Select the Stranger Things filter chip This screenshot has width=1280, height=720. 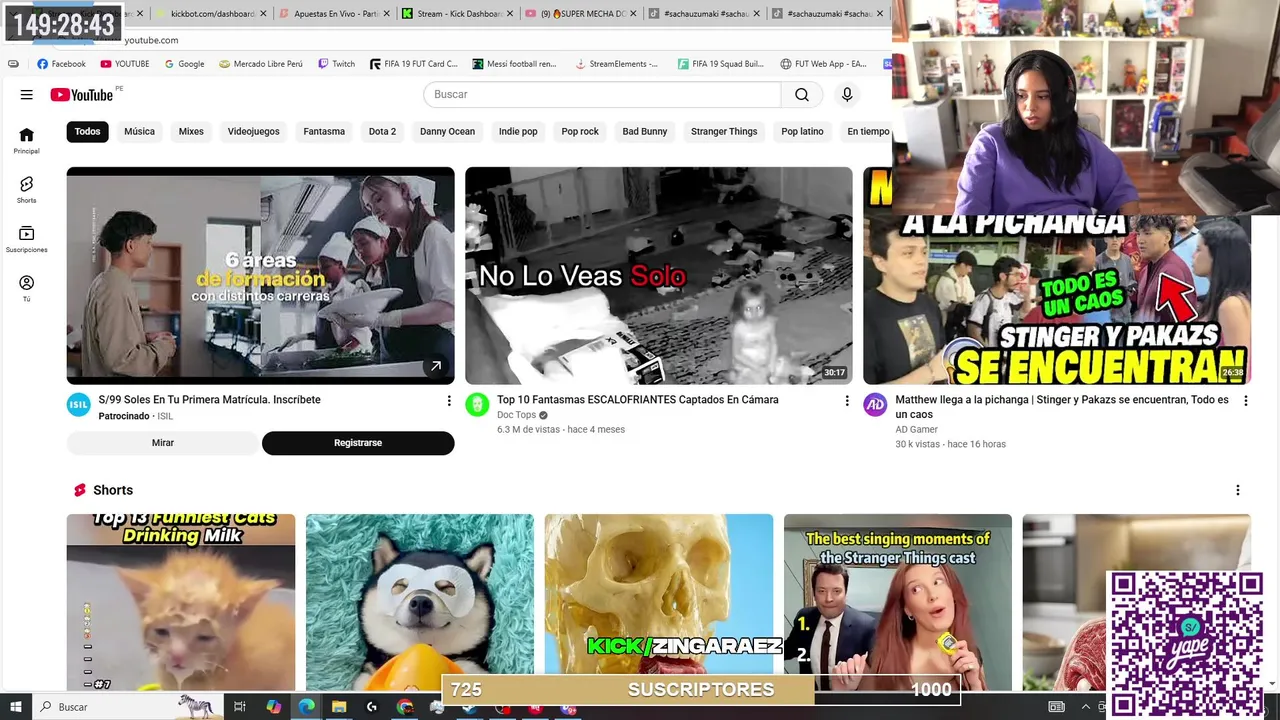724,131
